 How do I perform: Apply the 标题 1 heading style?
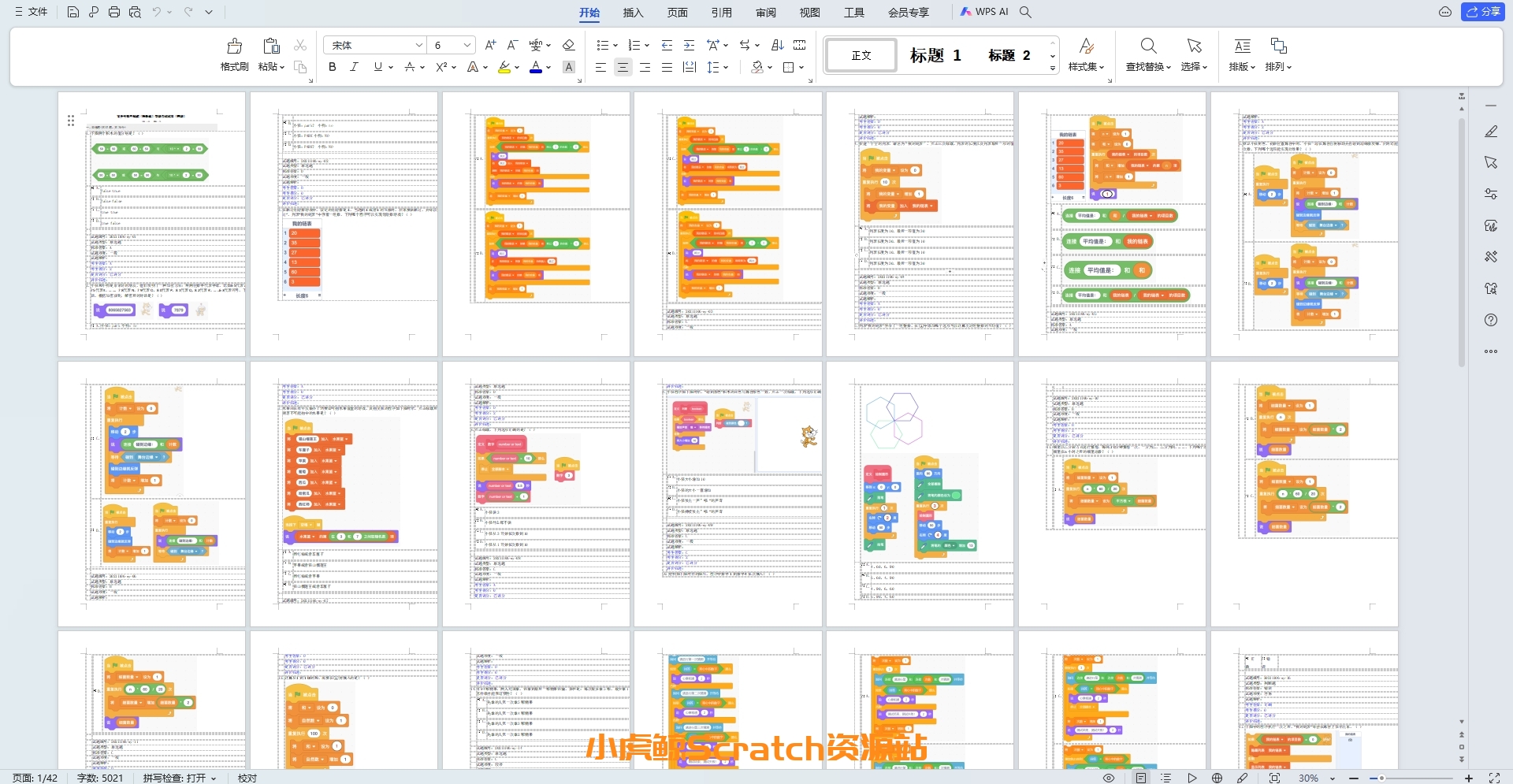(x=935, y=55)
